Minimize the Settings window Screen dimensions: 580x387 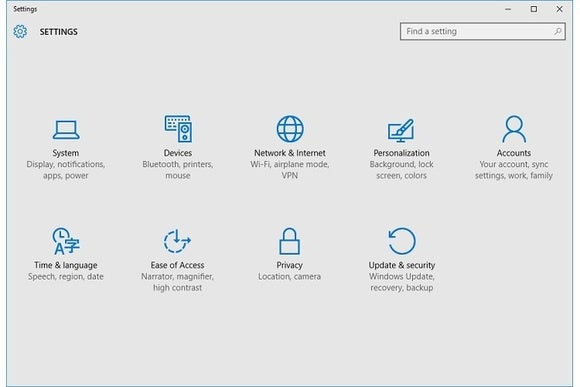tap(508, 9)
